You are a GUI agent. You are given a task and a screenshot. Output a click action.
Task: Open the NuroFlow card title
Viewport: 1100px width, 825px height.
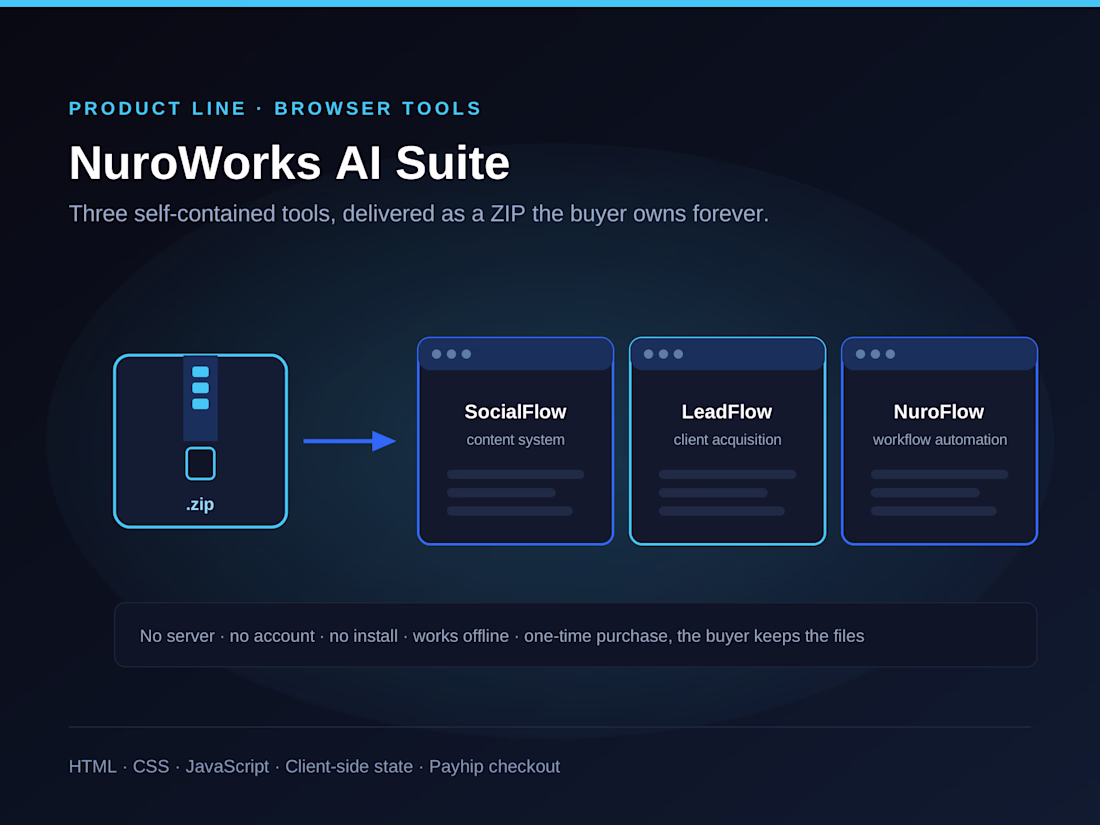point(939,412)
